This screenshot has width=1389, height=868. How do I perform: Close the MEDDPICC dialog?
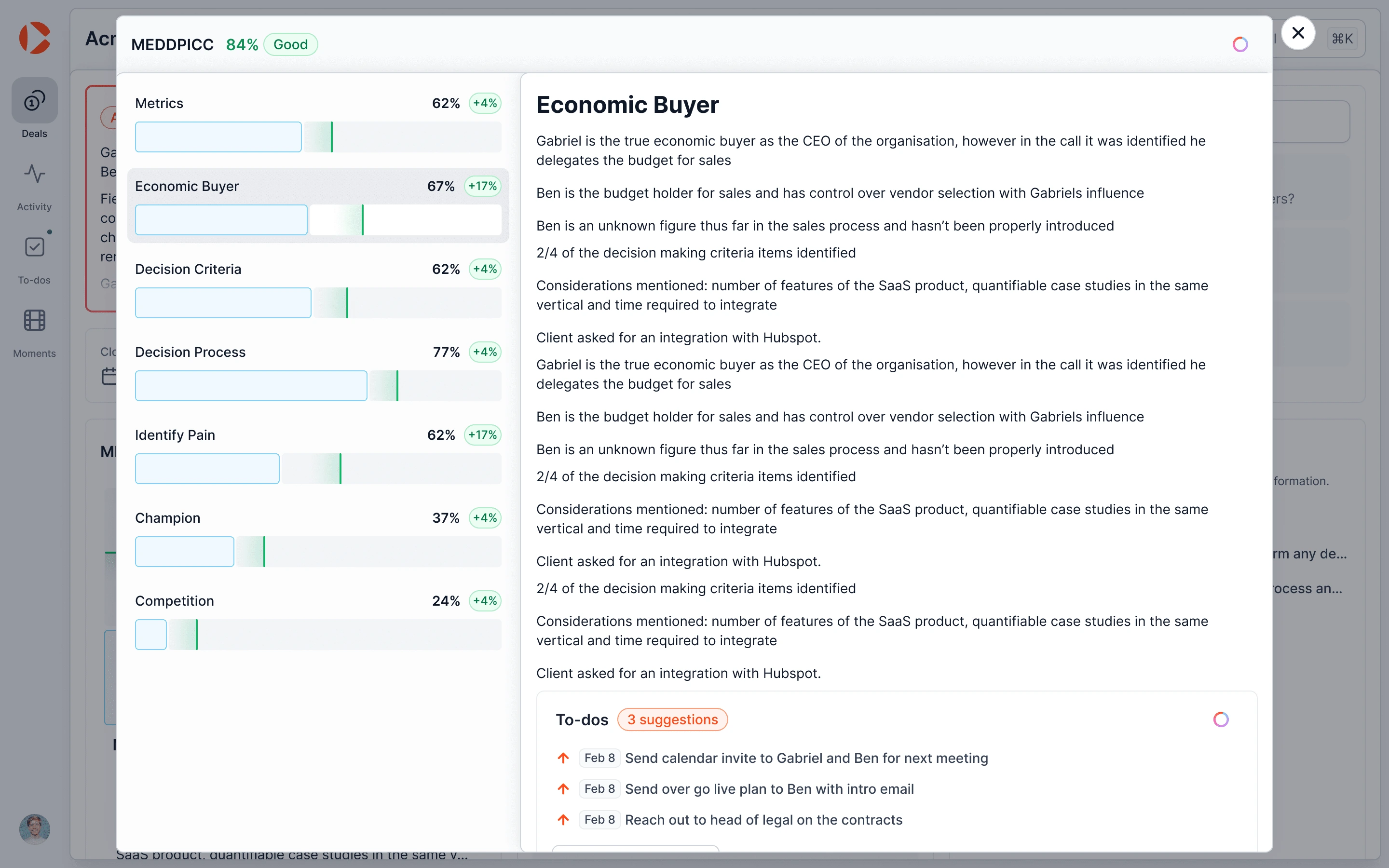1298,33
